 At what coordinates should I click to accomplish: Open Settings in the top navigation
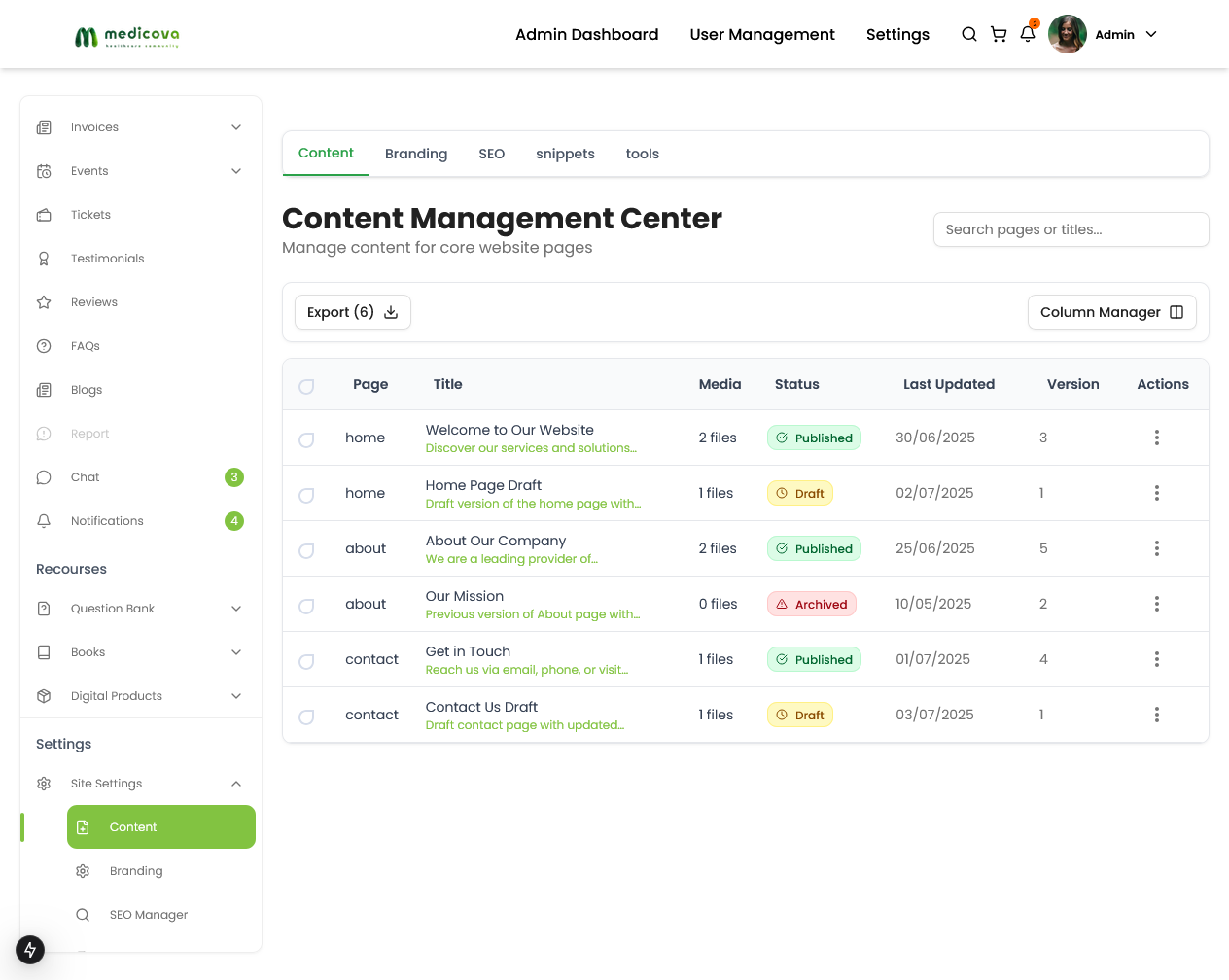click(x=897, y=34)
